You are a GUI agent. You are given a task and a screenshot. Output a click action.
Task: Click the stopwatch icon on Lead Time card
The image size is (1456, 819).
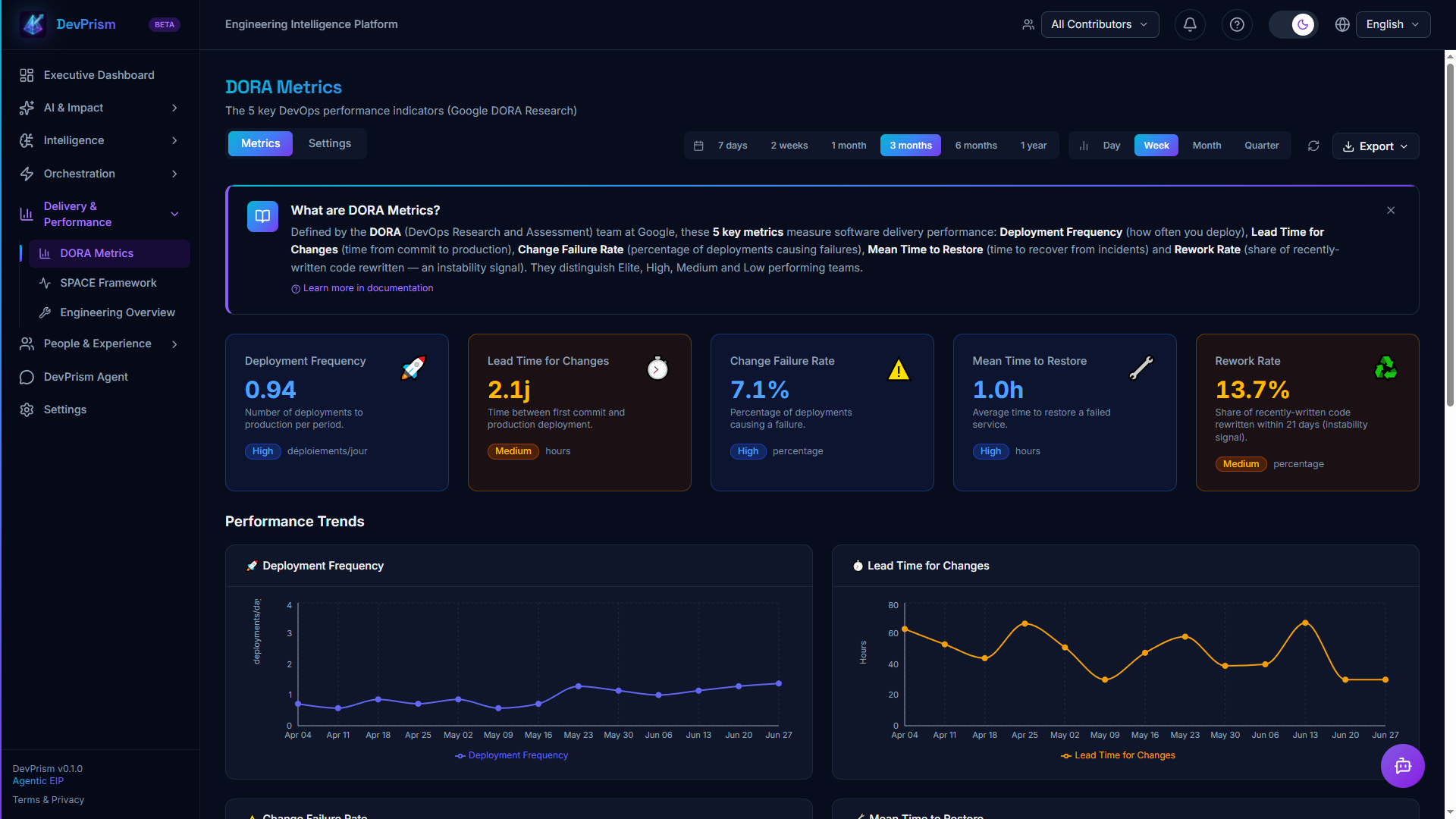pos(657,369)
